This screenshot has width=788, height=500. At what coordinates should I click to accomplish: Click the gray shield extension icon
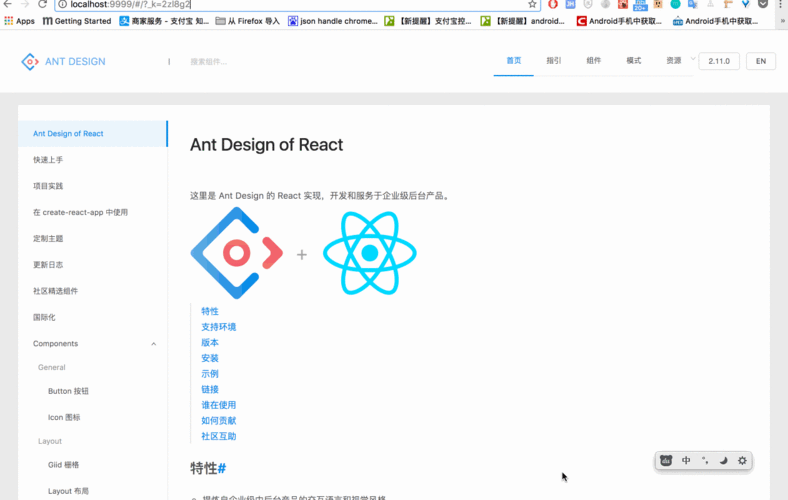[x=588, y=5]
